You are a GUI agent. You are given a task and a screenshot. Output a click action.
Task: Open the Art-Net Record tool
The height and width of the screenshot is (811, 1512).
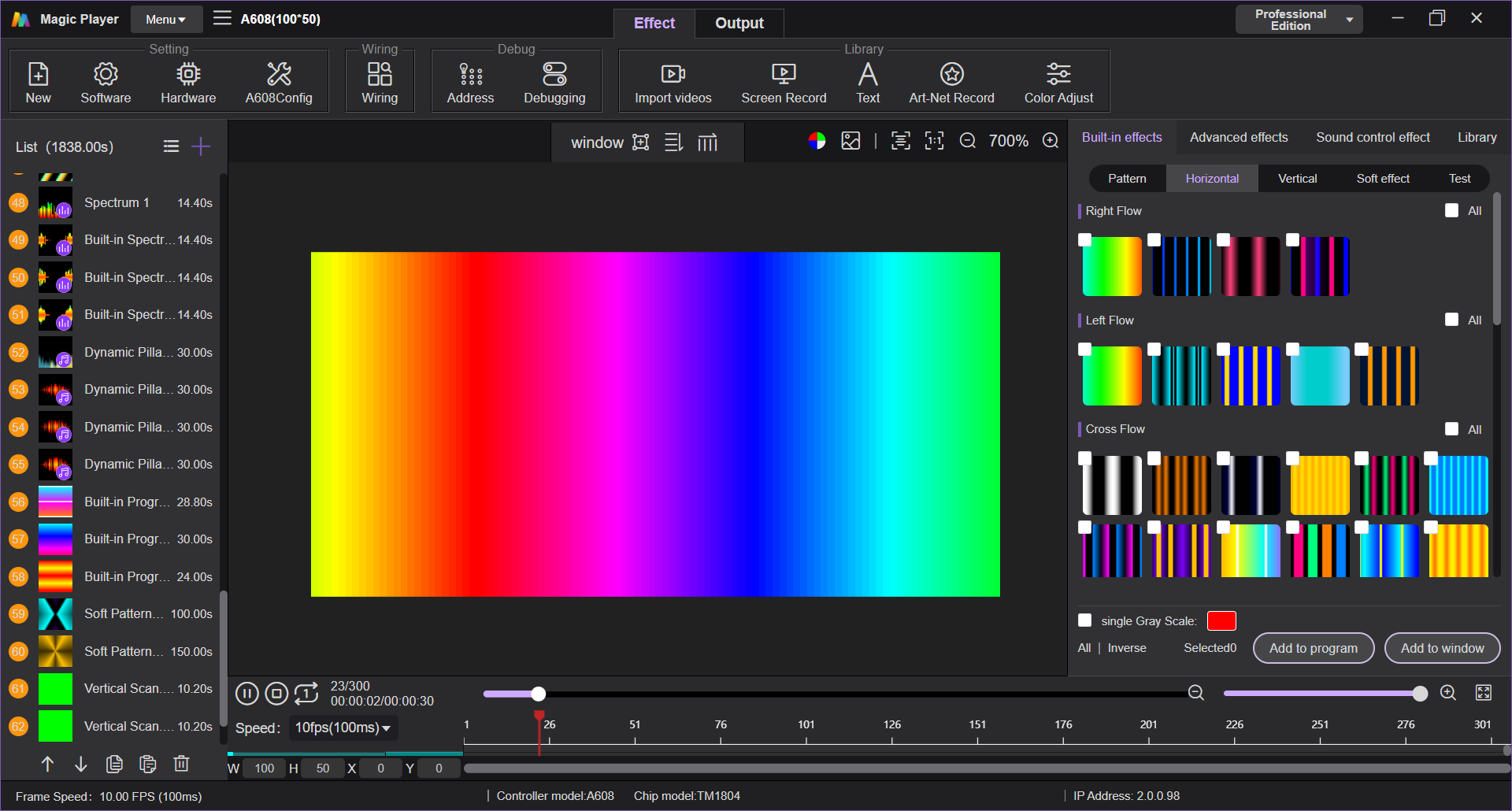(x=951, y=83)
